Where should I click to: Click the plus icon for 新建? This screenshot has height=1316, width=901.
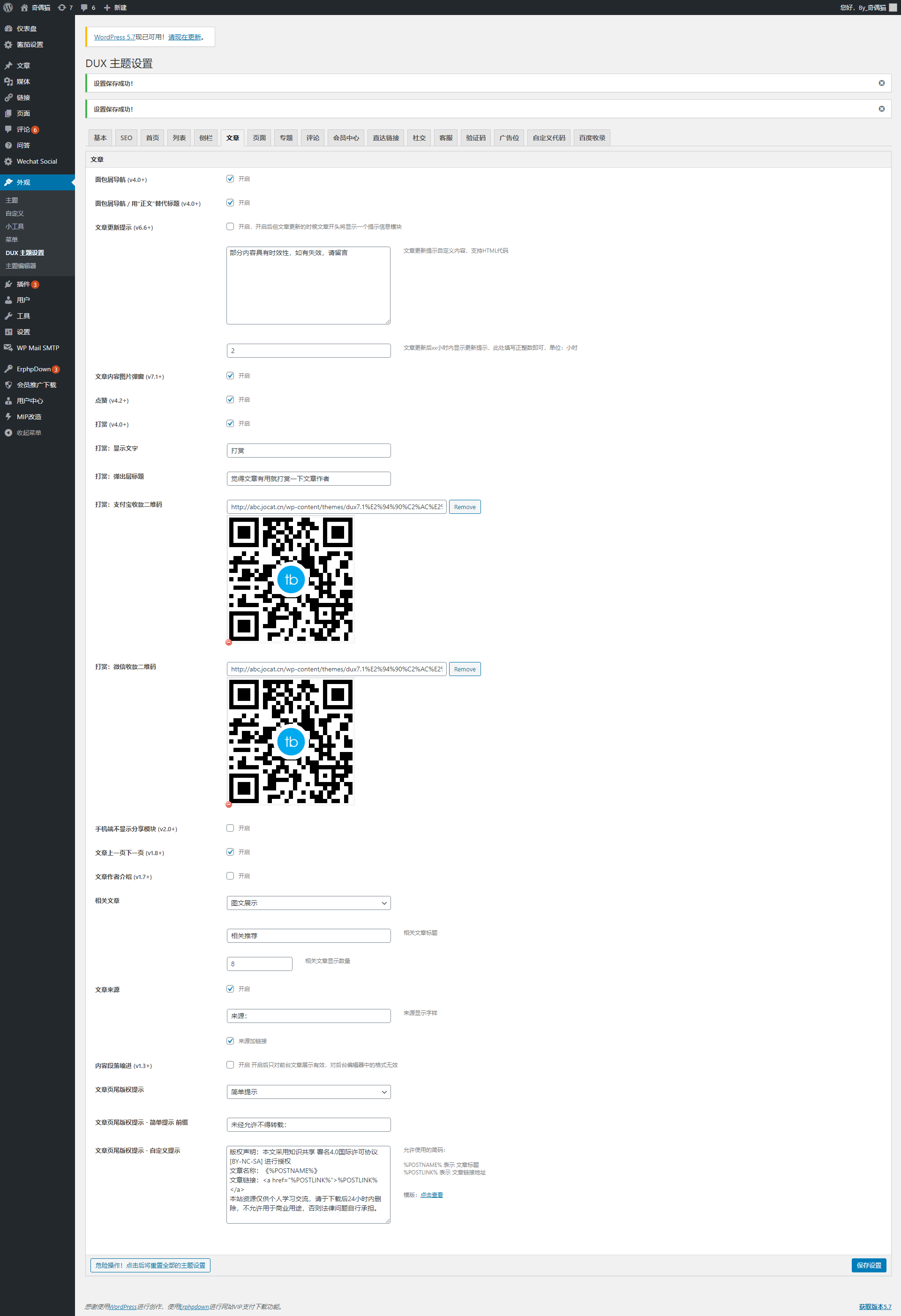[107, 8]
